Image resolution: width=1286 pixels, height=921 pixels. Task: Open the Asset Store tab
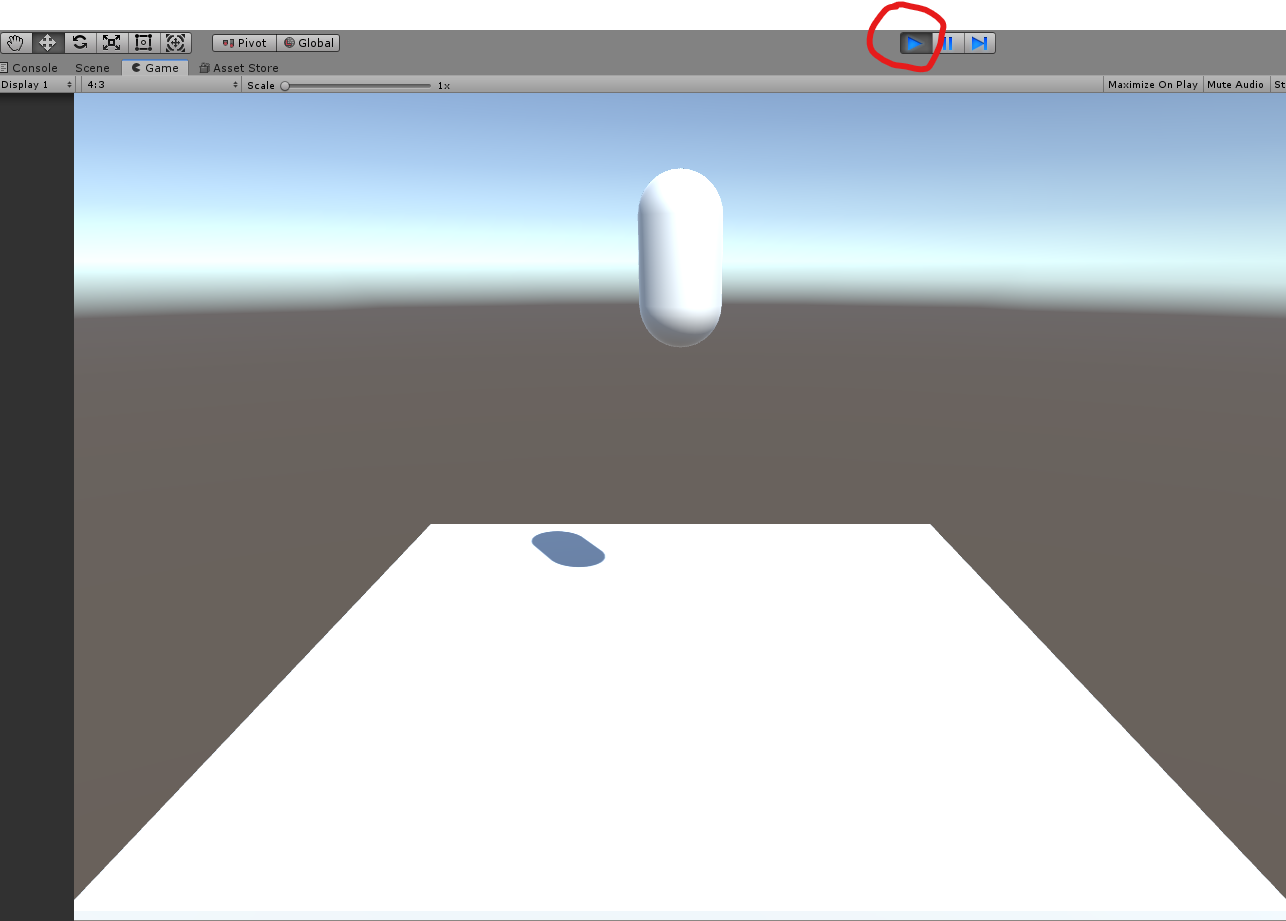[x=239, y=68]
